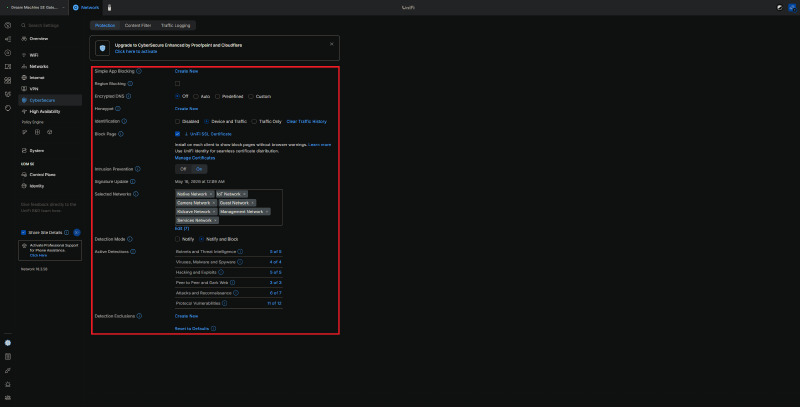Click Create New for Detection Exclusions
800x407 pixels.
186,316
